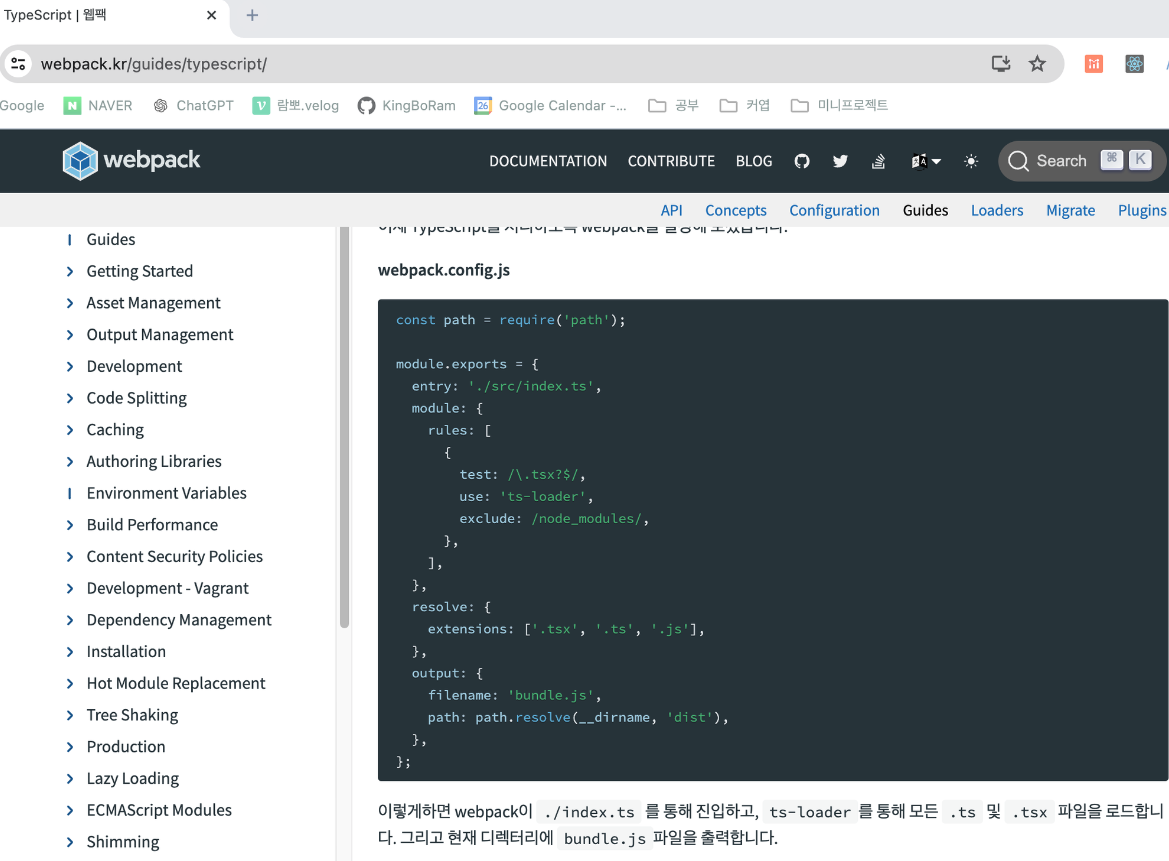Toggle the light/dark theme sun icon
Image resolution: width=1169 pixels, height=861 pixels.
[x=971, y=161]
